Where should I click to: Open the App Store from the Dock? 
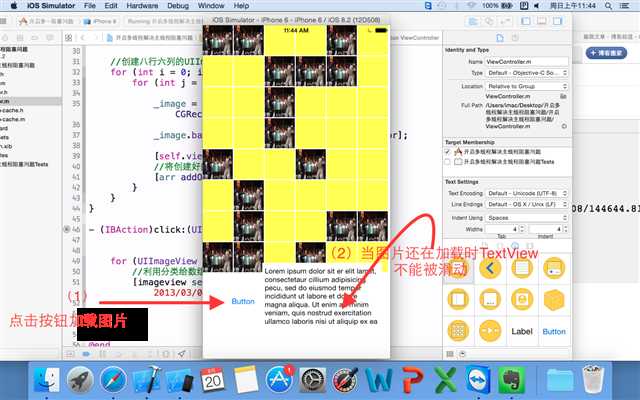[279, 380]
